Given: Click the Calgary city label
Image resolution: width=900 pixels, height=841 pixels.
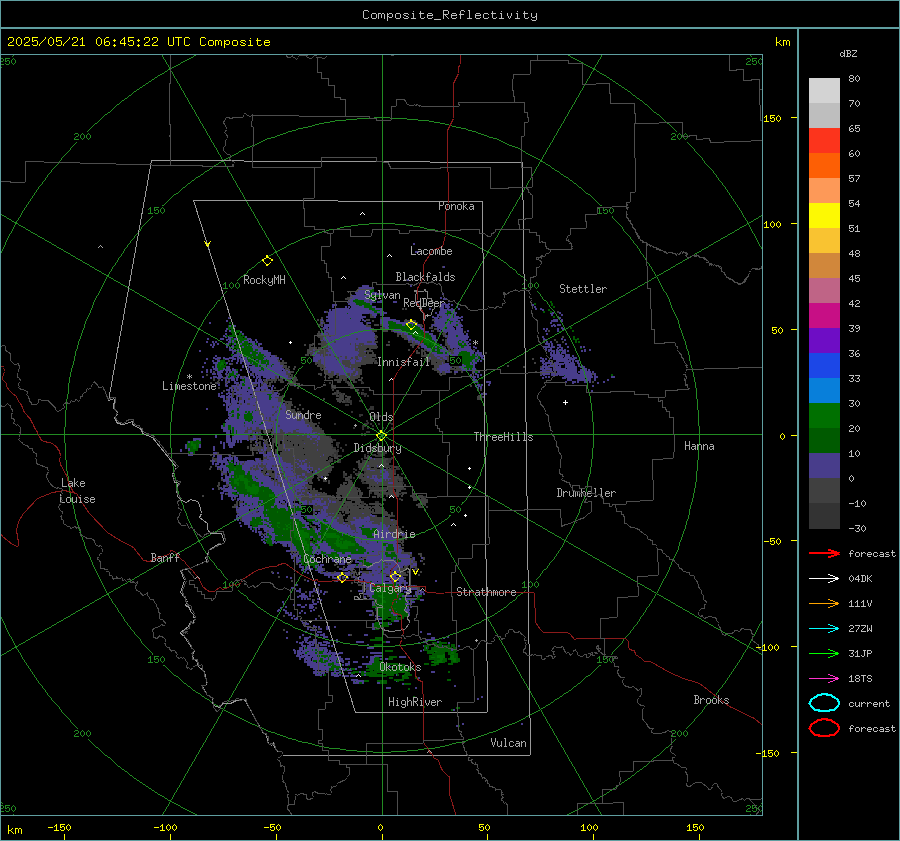Looking at the screenshot, I should coord(390,588).
